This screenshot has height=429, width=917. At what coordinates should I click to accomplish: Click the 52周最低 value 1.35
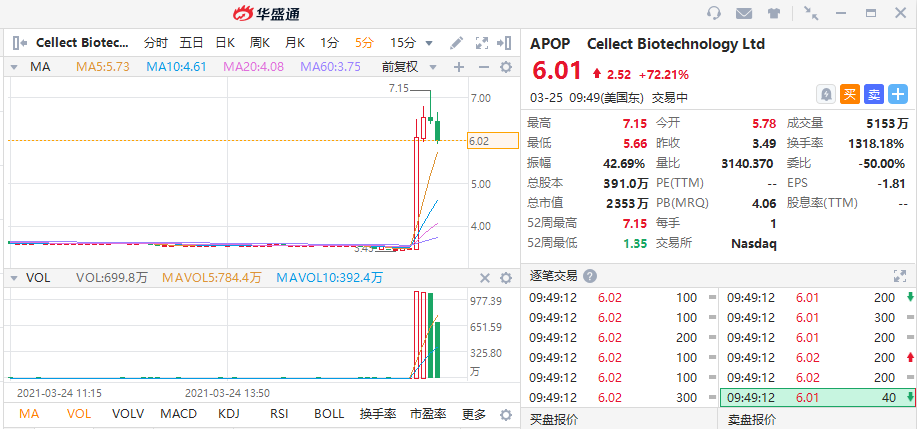point(635,243)
